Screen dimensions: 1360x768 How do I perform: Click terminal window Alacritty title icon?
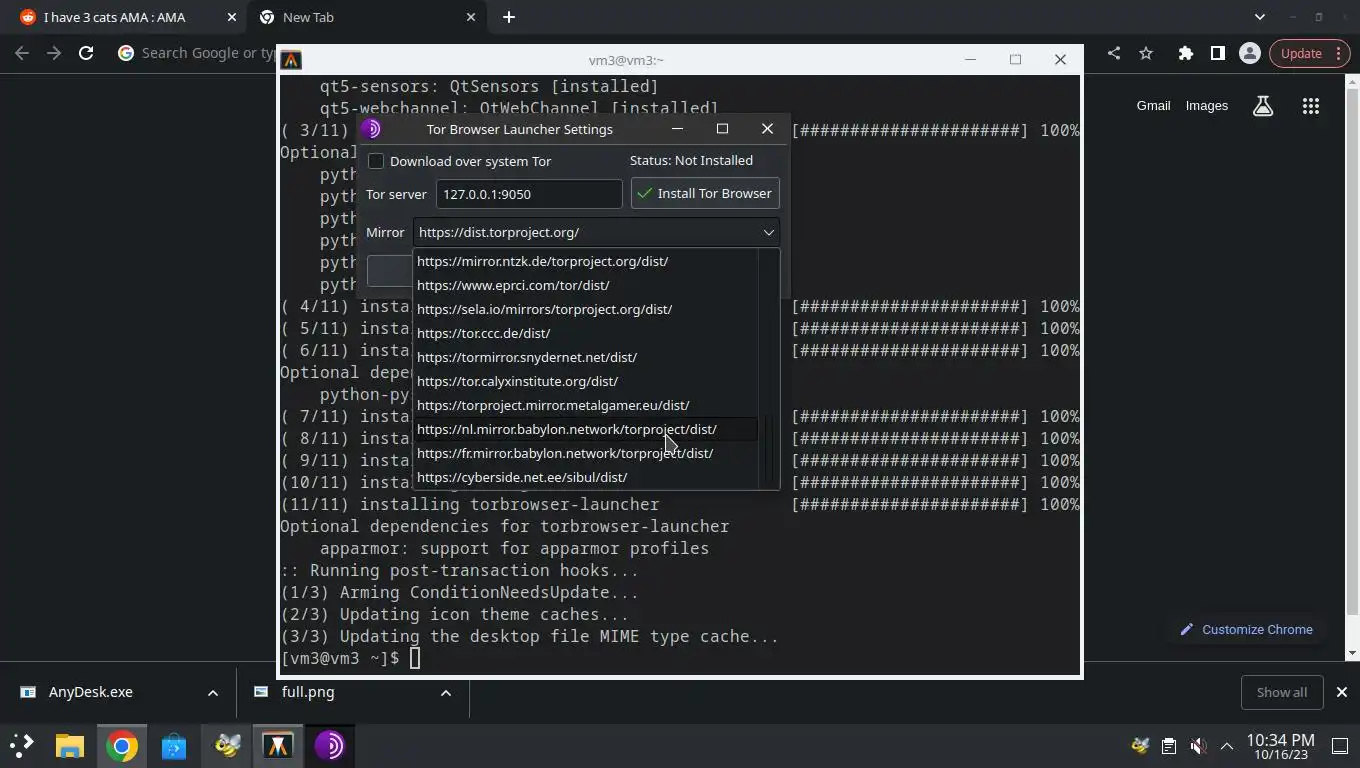pos(291,60)
